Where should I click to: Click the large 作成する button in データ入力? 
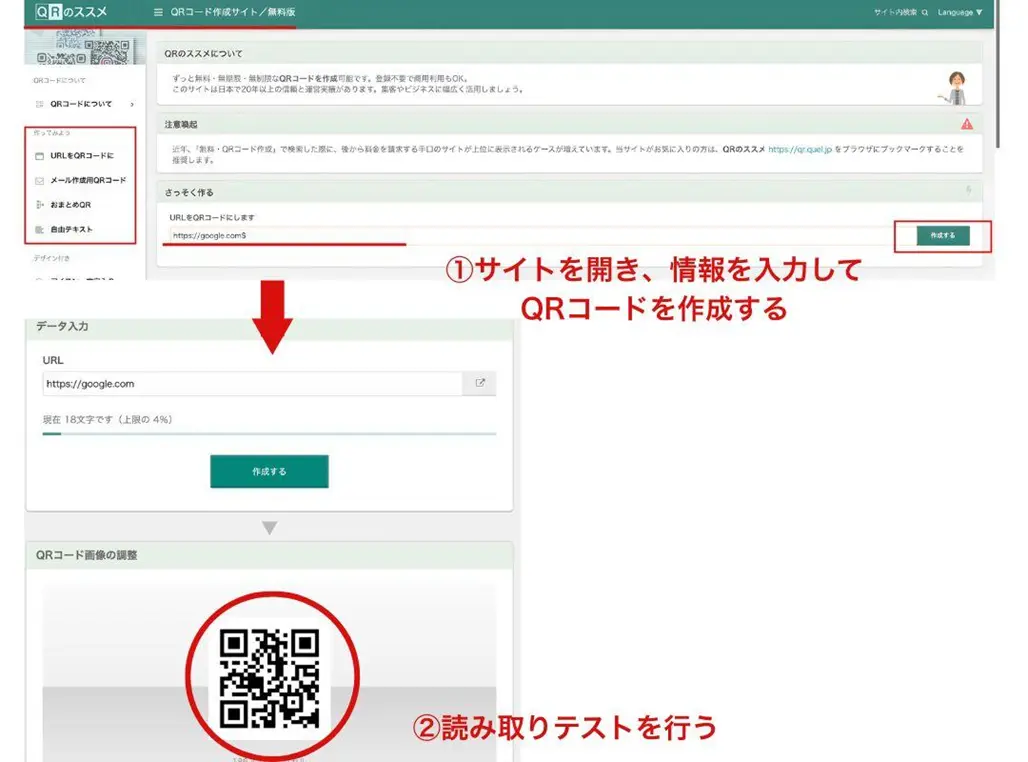(269, 471)
